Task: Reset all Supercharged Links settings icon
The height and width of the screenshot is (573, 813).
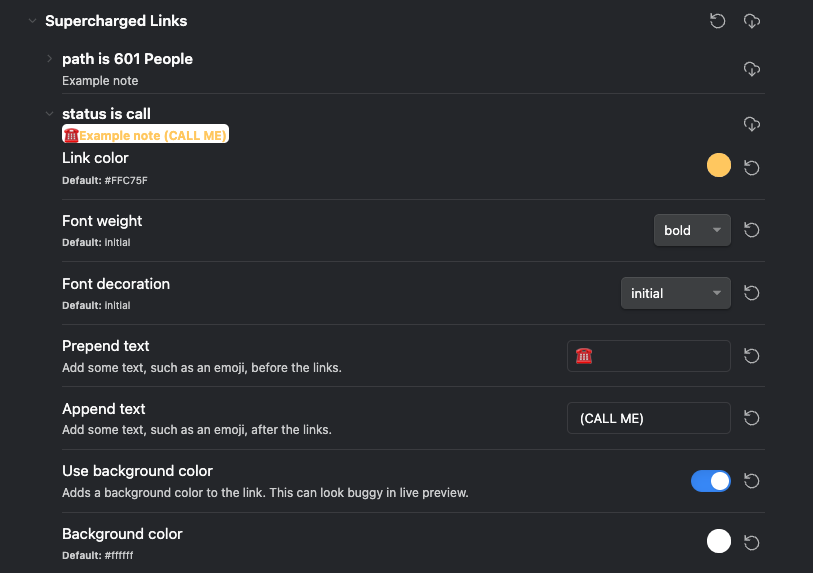Action: 717,21
